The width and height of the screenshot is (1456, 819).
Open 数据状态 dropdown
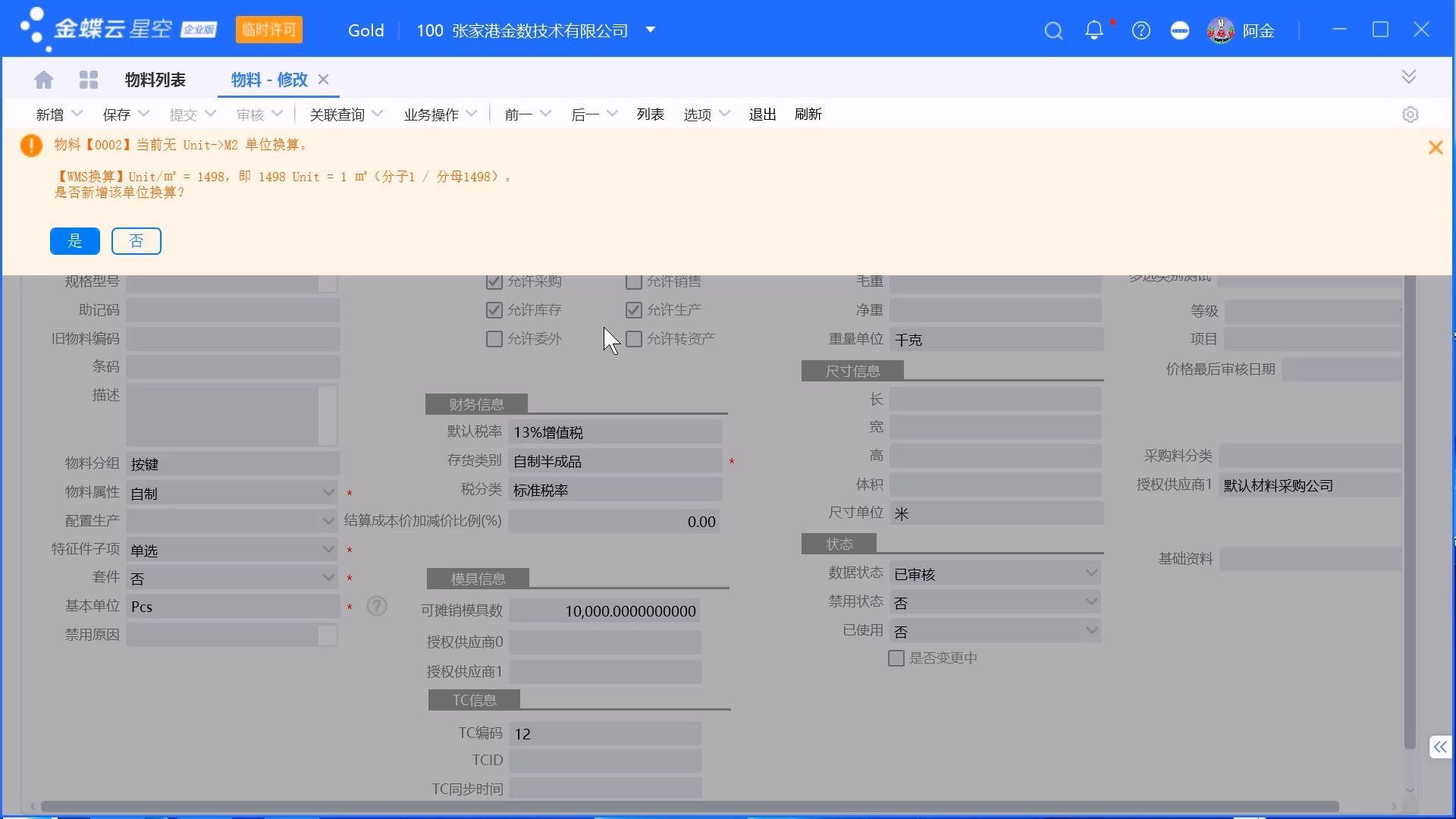tap(1091, 573)
